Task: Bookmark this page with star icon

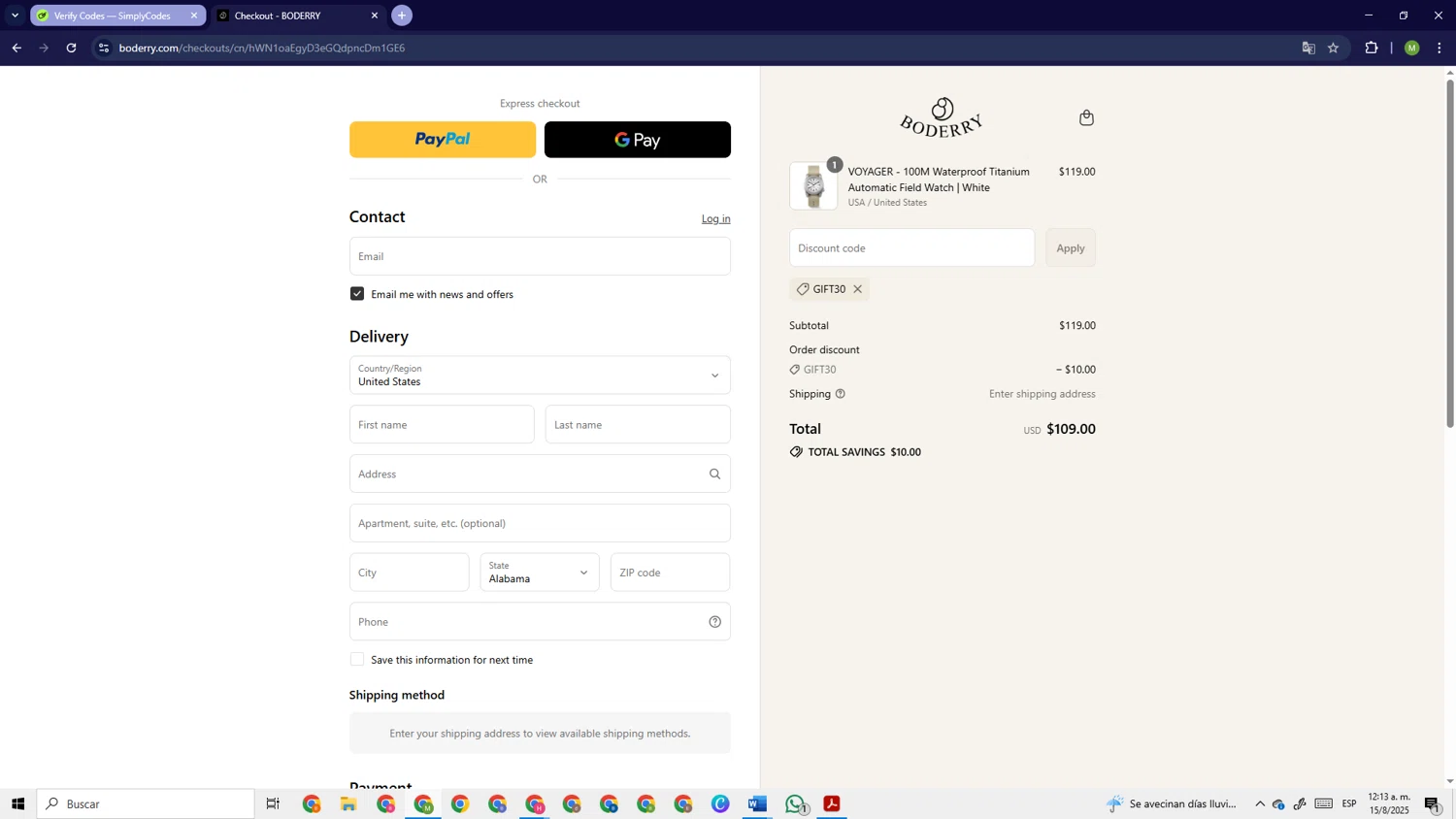Action: pos(1334,48)
